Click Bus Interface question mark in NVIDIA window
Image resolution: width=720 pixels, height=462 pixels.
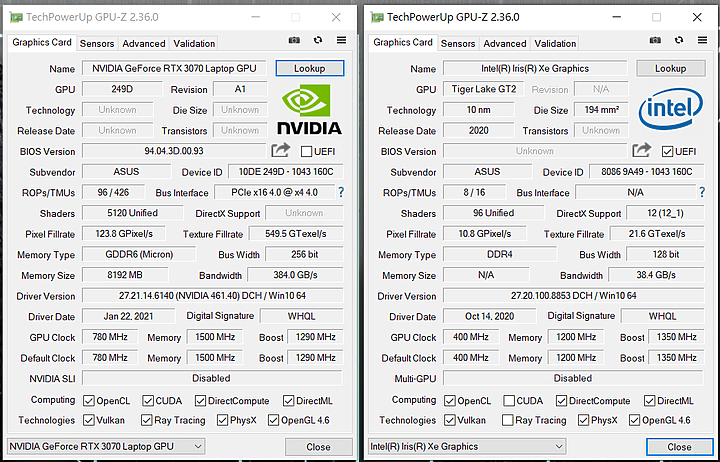coord(341,192)
